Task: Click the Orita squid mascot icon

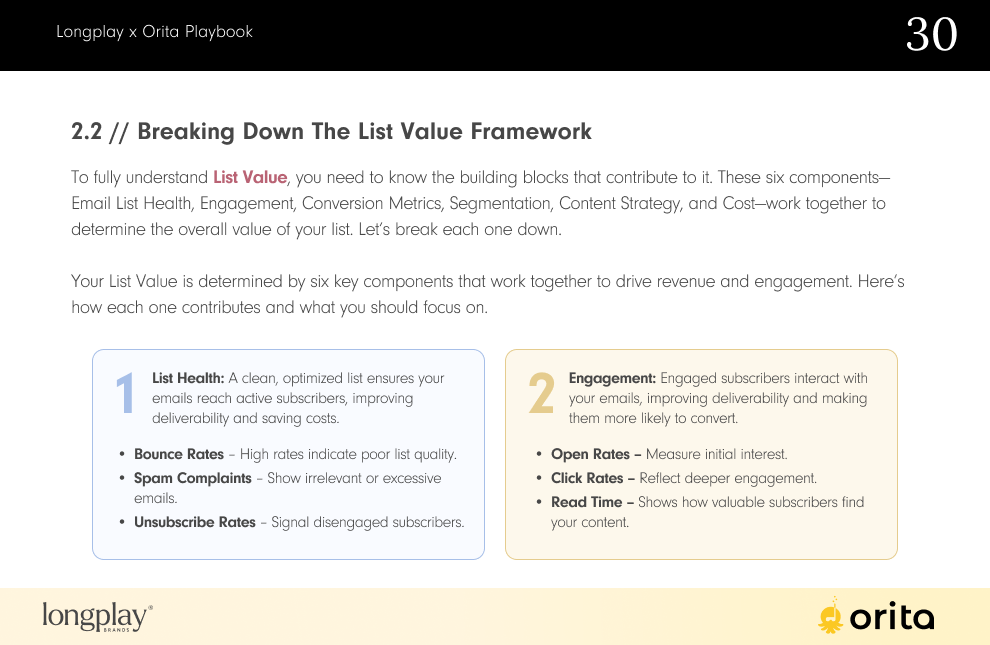Action: tap(830, 615)
